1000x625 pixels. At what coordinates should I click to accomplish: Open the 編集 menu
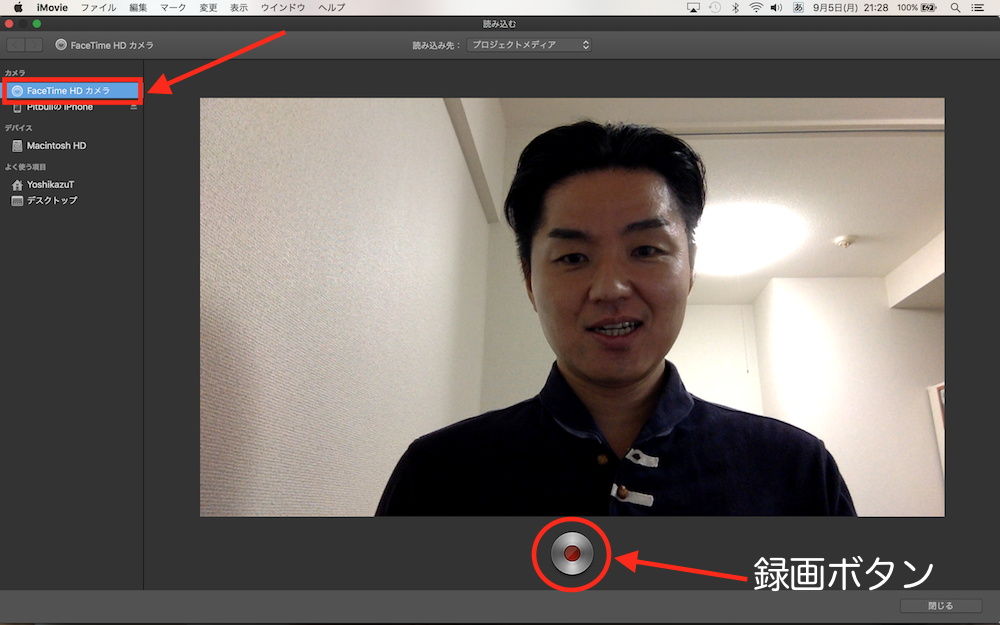click(138, 7)
